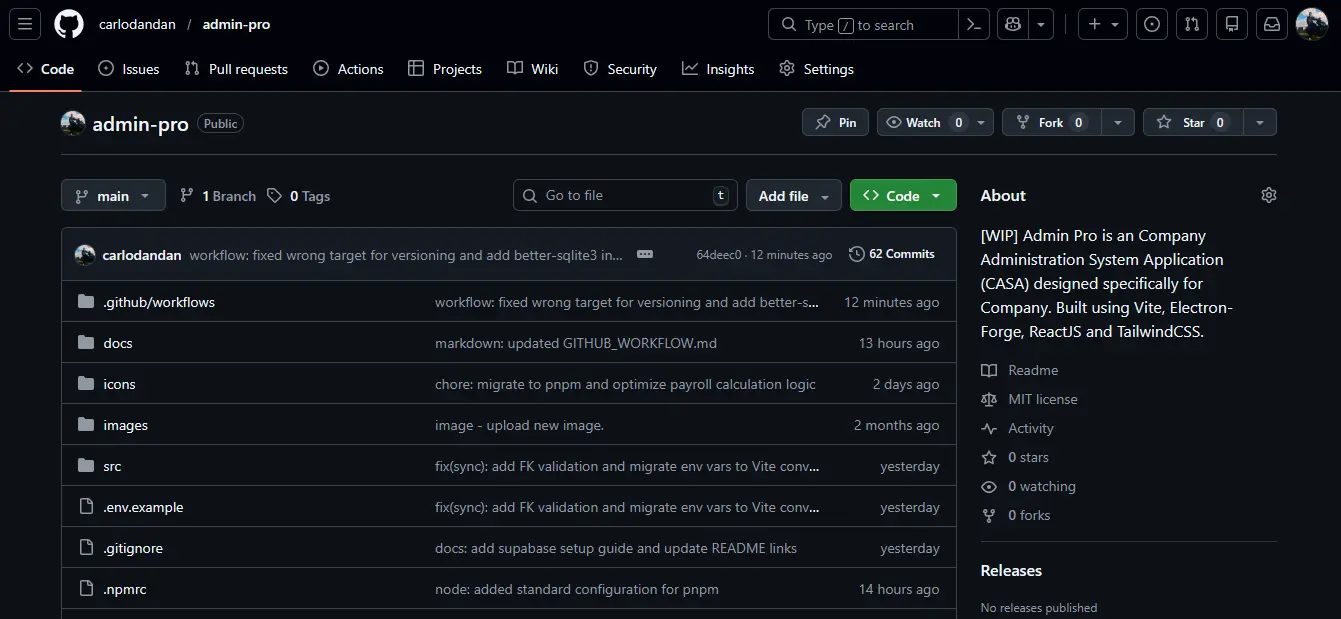Open the images folder
Image resolution: width=1341 pixels, height=619 pixels.
pos(125,425)
